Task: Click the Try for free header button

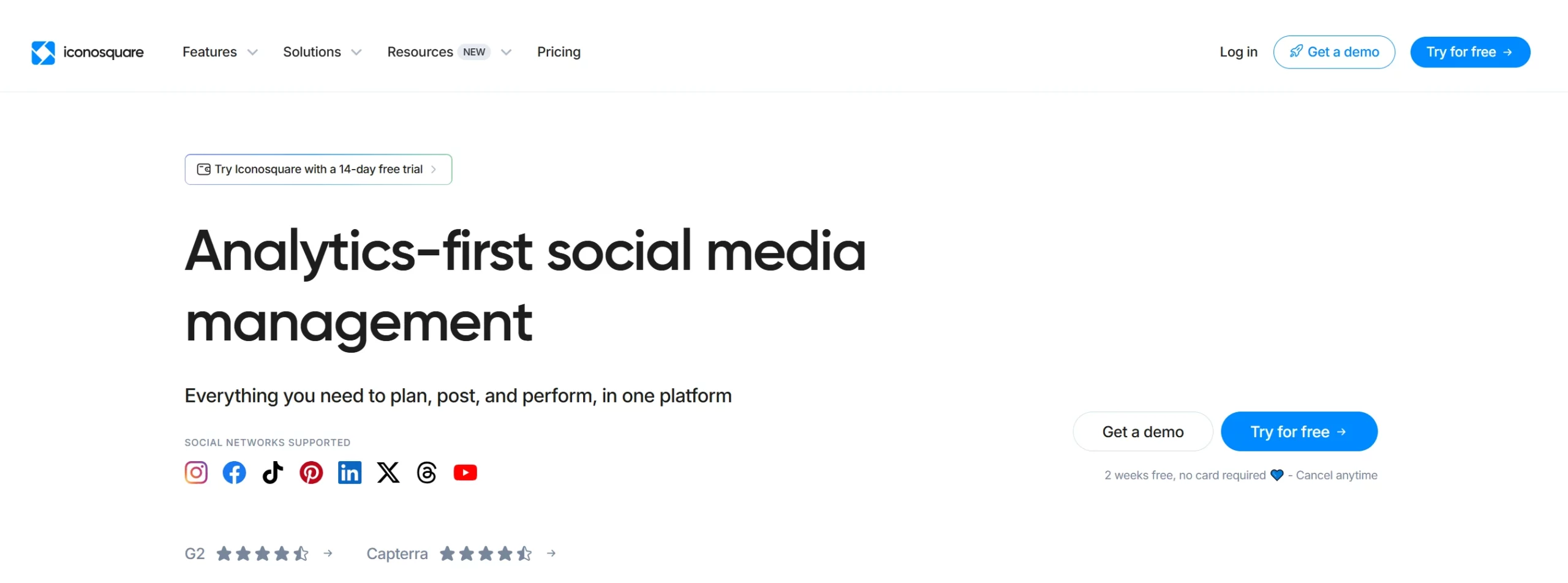Action: (1470, 52)
